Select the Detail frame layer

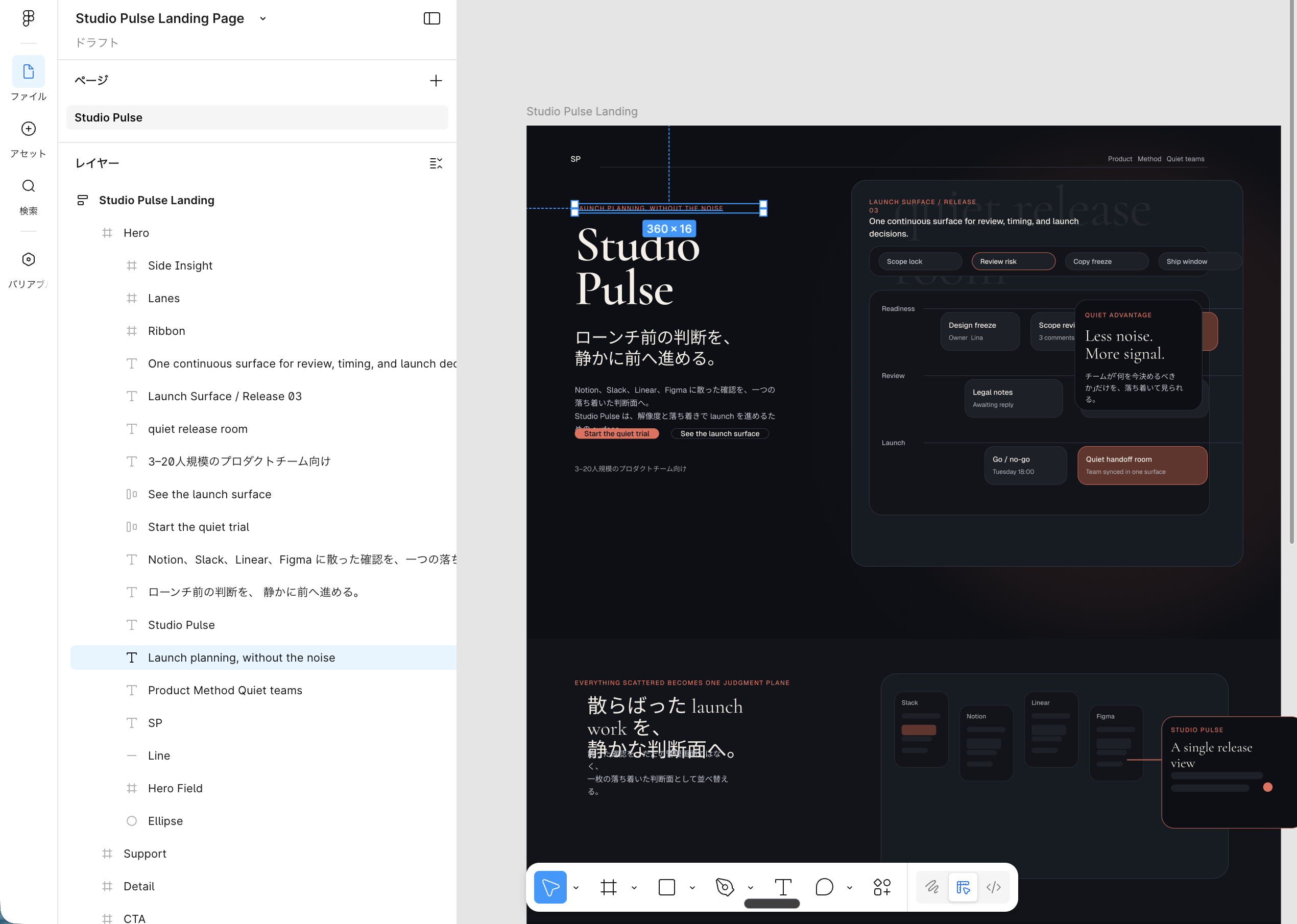tap(263, 886)
